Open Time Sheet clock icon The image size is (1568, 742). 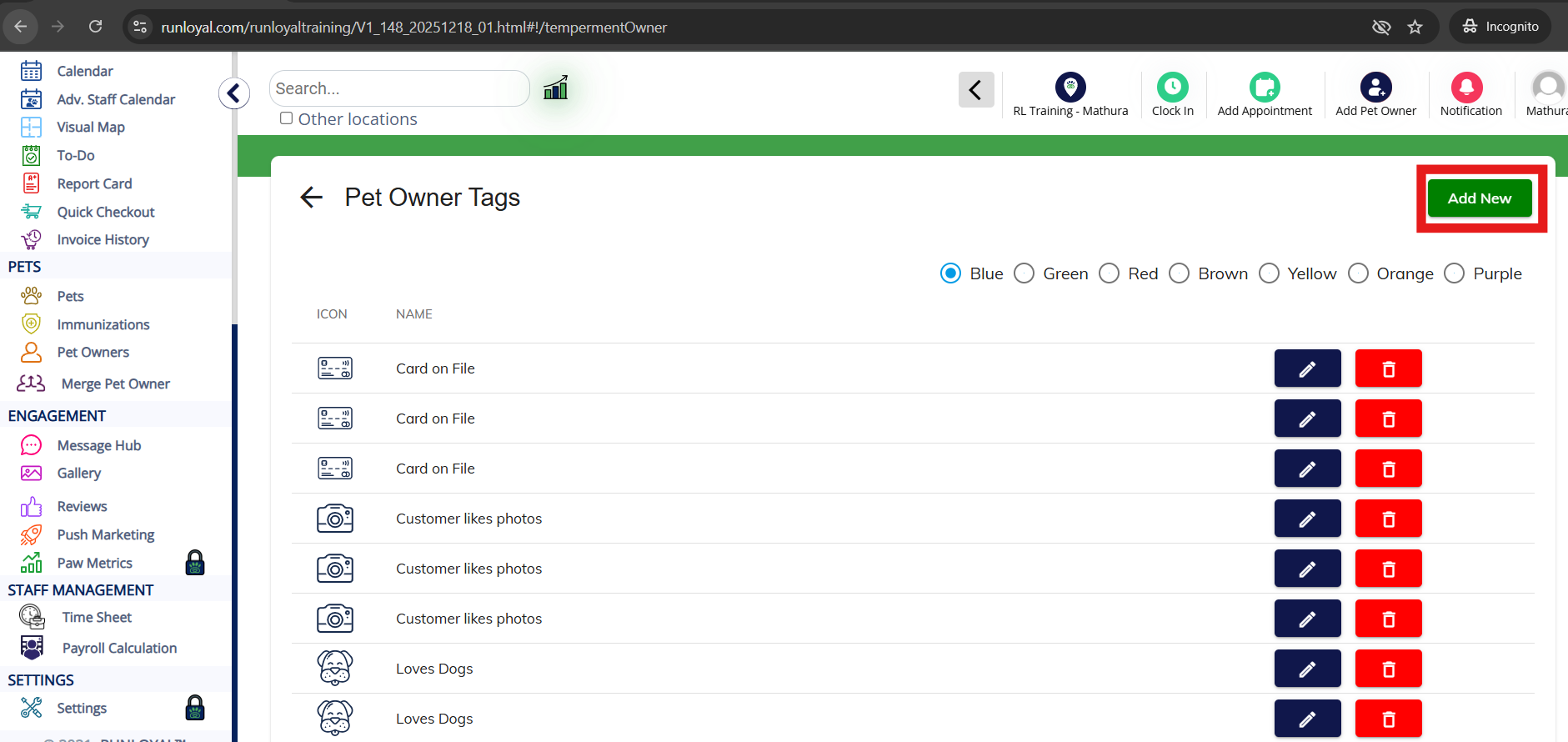click(x=32, y=617)
